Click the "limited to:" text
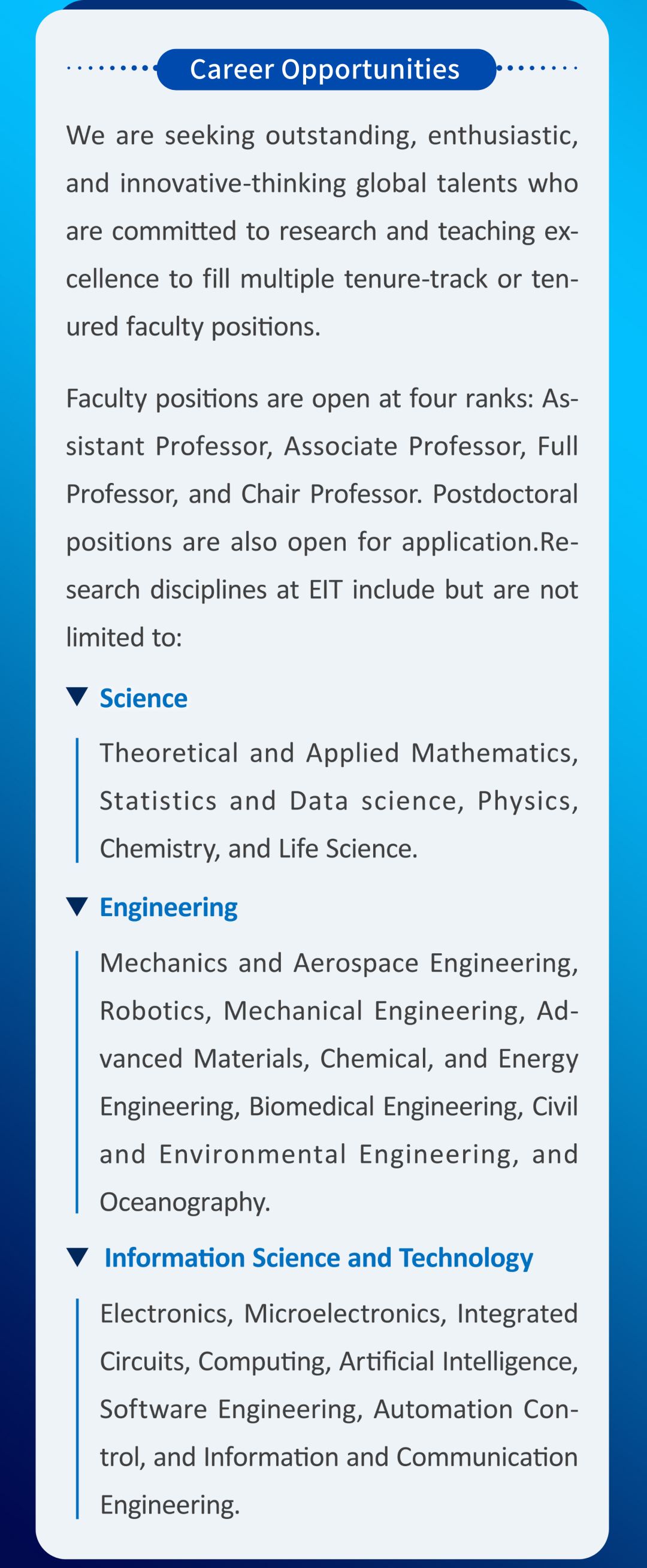Image resolution: width=647 pixels, height=1568 pixels. coord(124,638)
